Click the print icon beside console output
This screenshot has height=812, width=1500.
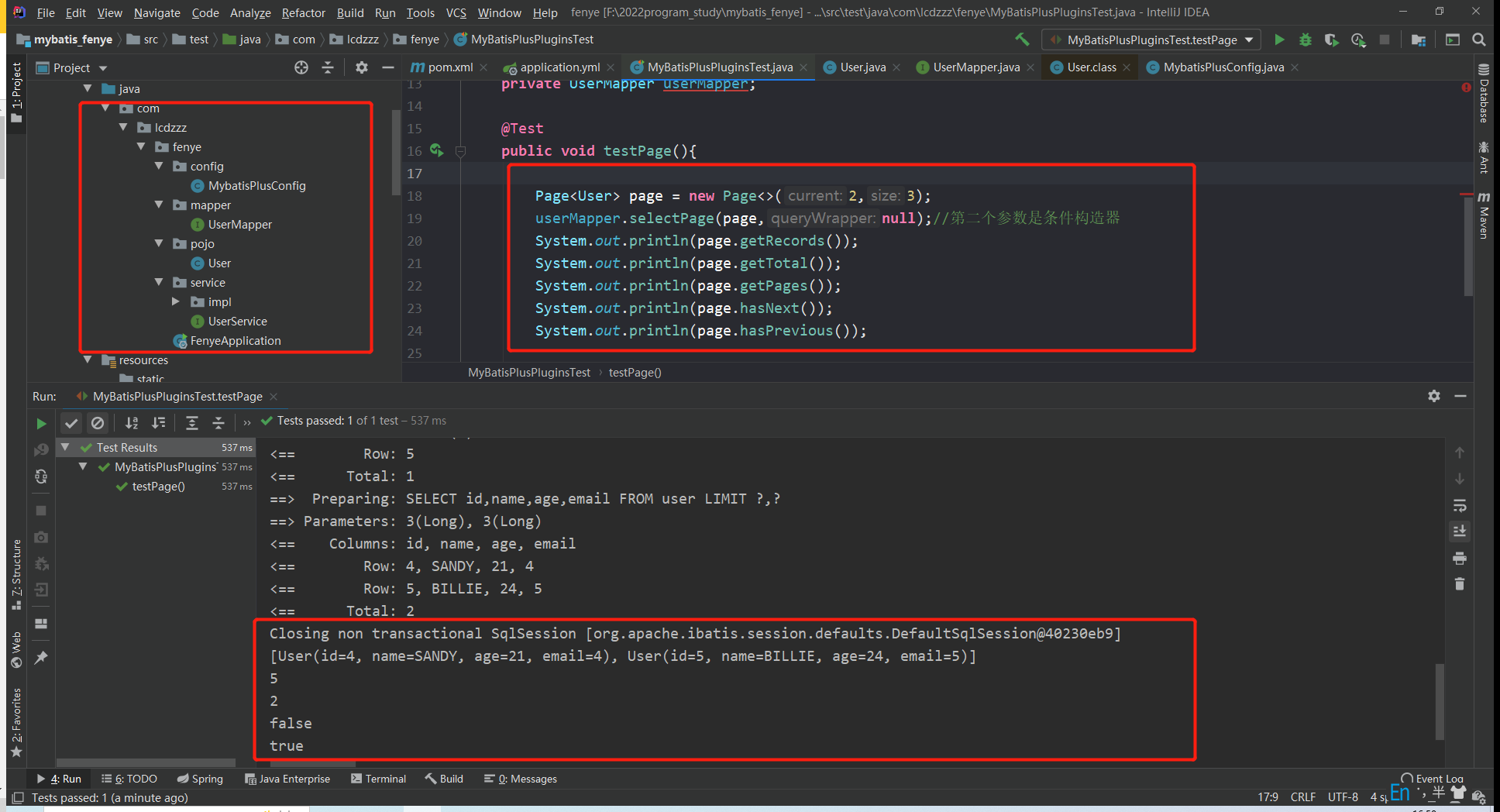1460,558
